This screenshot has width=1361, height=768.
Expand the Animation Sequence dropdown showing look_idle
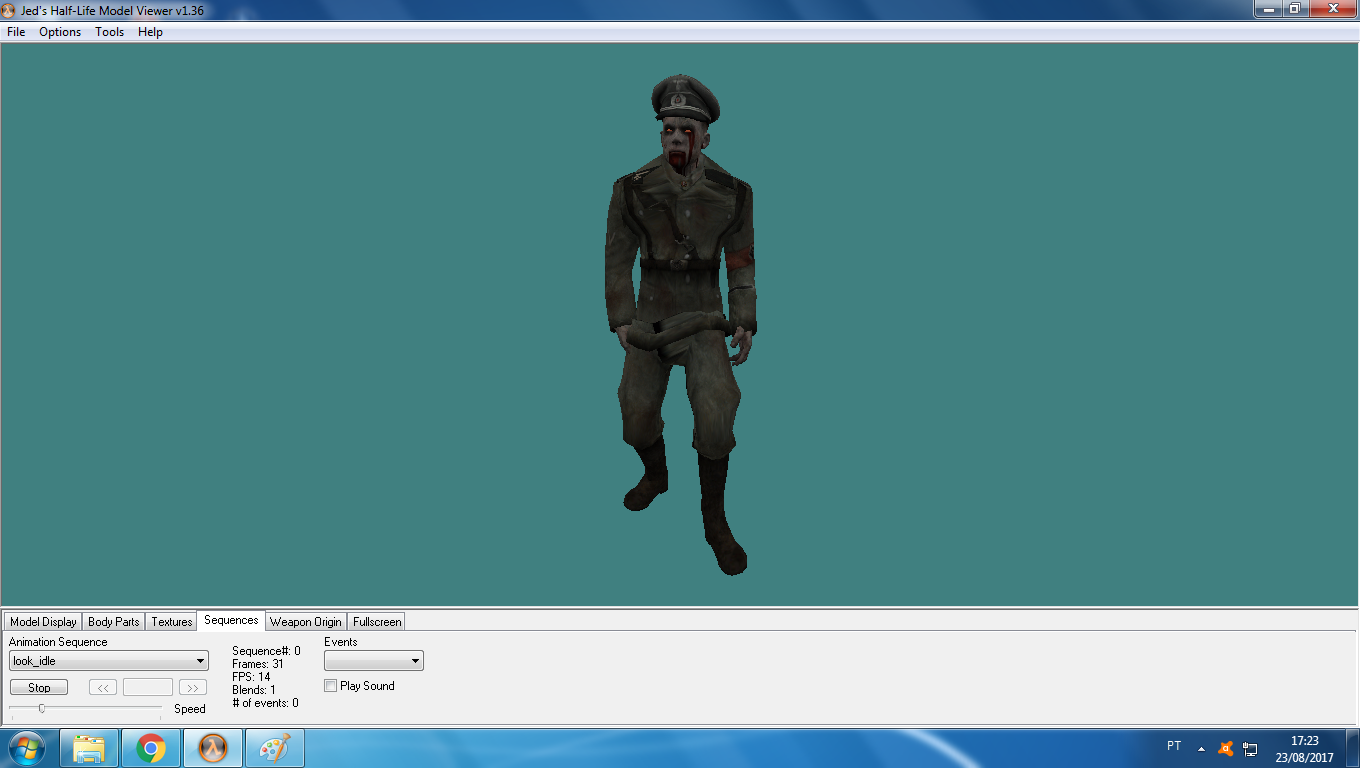(x=109, y=661)
